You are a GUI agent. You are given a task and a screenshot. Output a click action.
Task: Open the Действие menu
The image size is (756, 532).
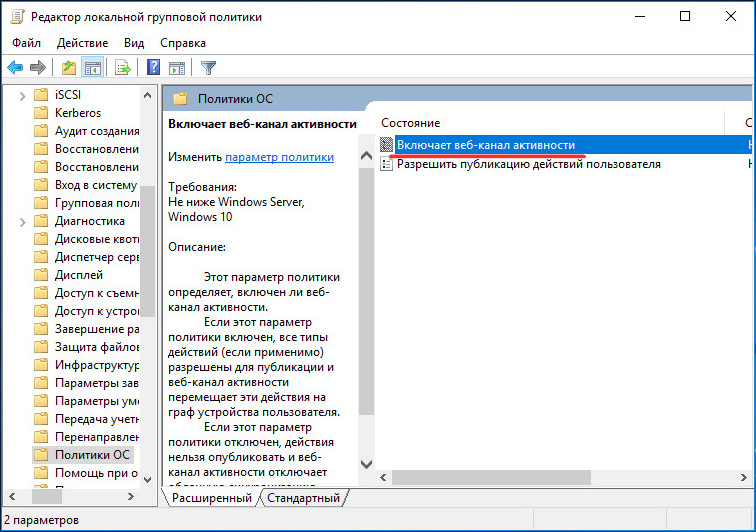(82, 43)
